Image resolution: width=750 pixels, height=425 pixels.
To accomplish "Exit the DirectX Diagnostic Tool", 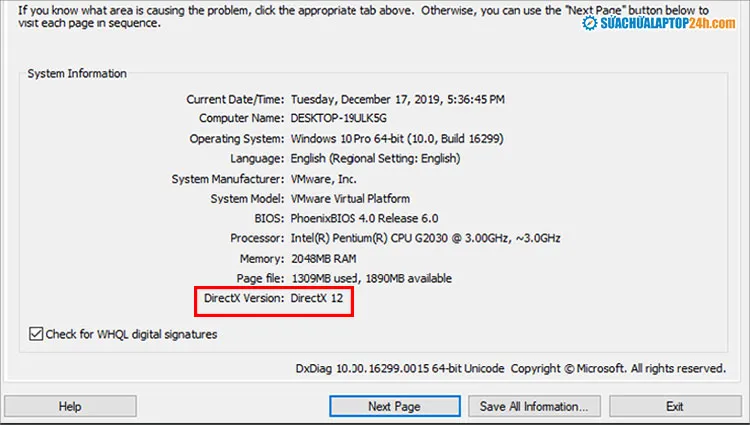I will click(675, 407).
